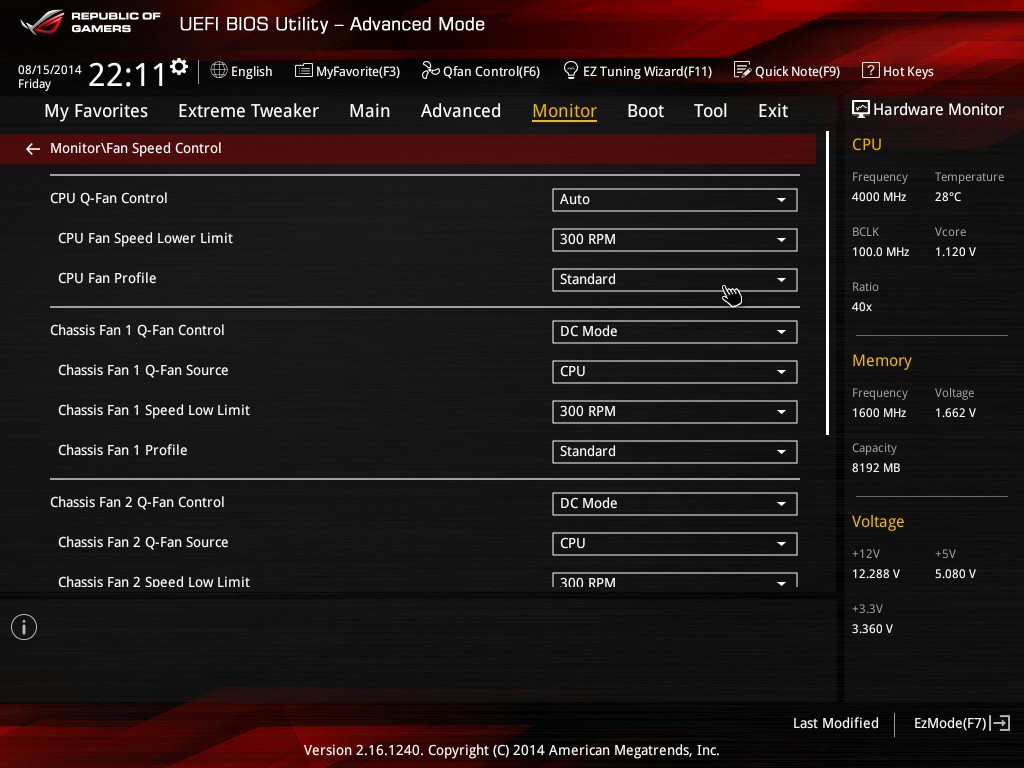Click the EZ Tuning Wizard bulb icon
The image size is (1024, 768).
click(571, 70)
